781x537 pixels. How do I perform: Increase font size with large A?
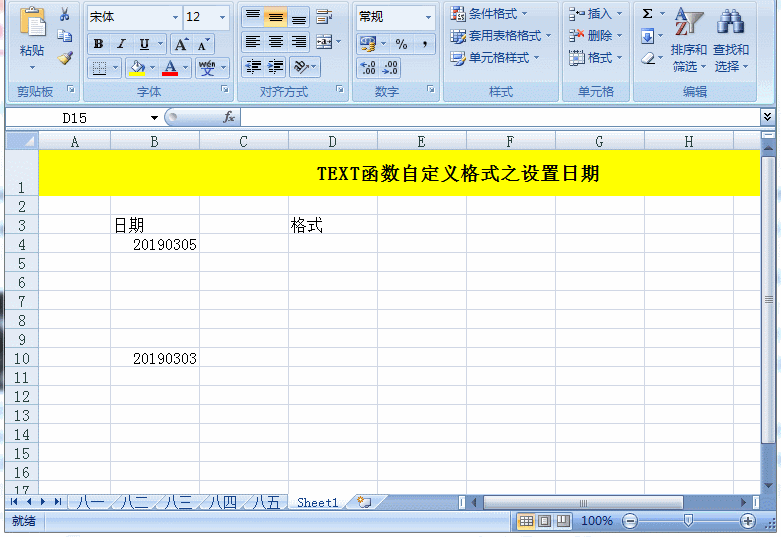[x=181, y=44]
